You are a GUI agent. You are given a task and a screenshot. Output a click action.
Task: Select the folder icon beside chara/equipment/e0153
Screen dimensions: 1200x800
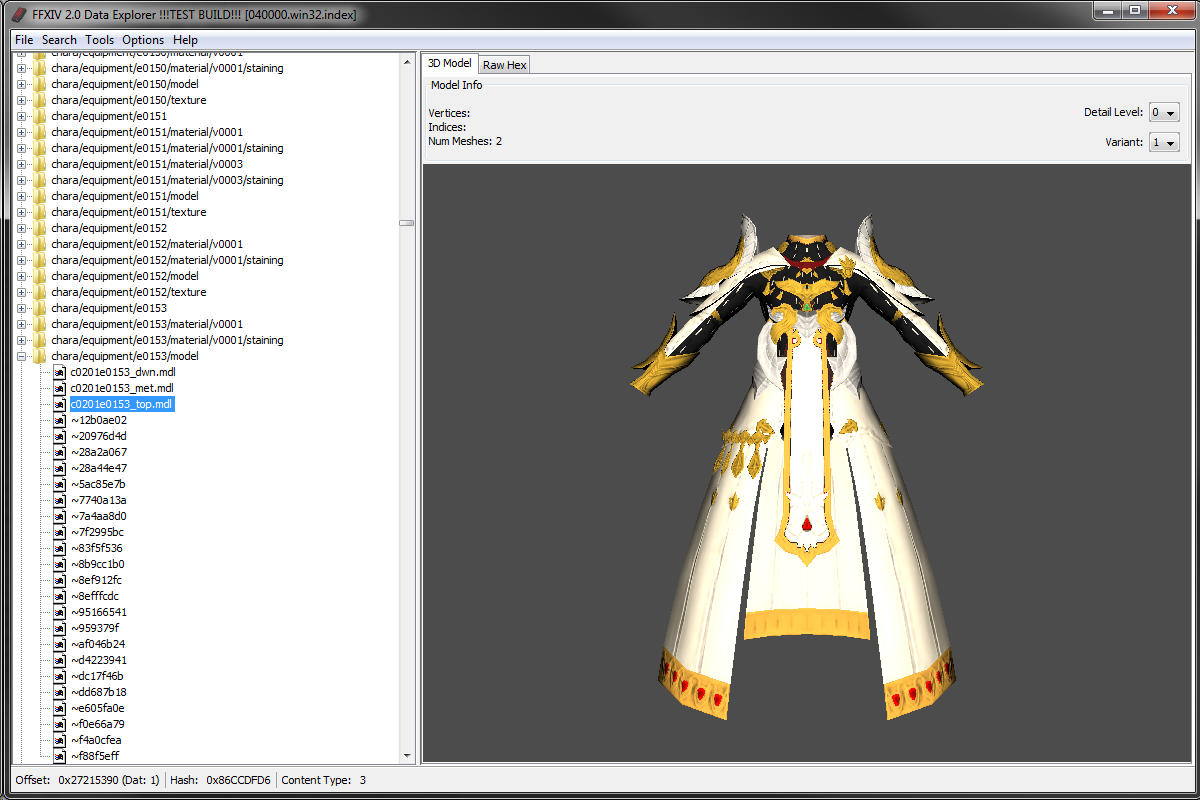point(40,308)
